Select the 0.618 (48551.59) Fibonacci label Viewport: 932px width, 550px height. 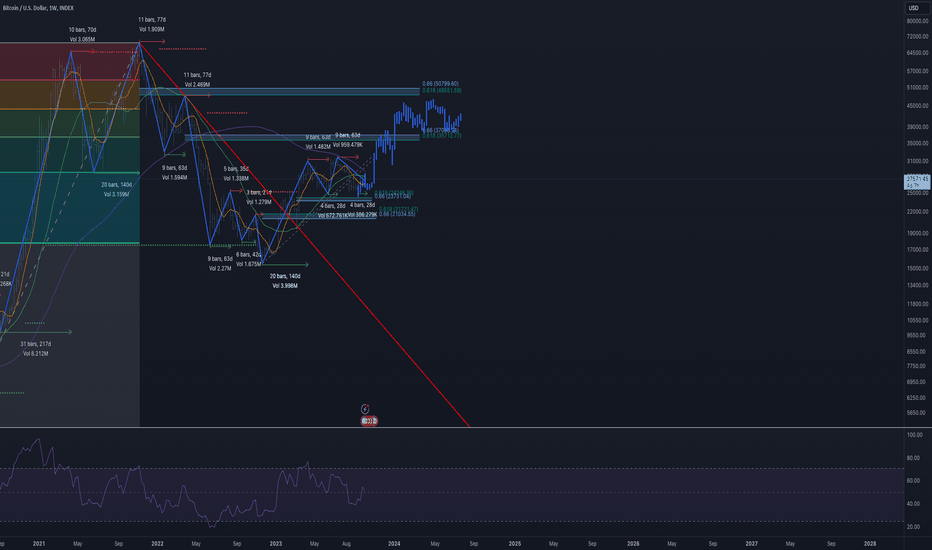[442, 90]
